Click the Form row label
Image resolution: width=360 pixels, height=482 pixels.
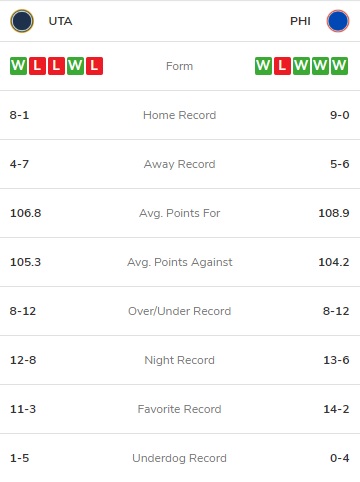(x=179, y=66)
